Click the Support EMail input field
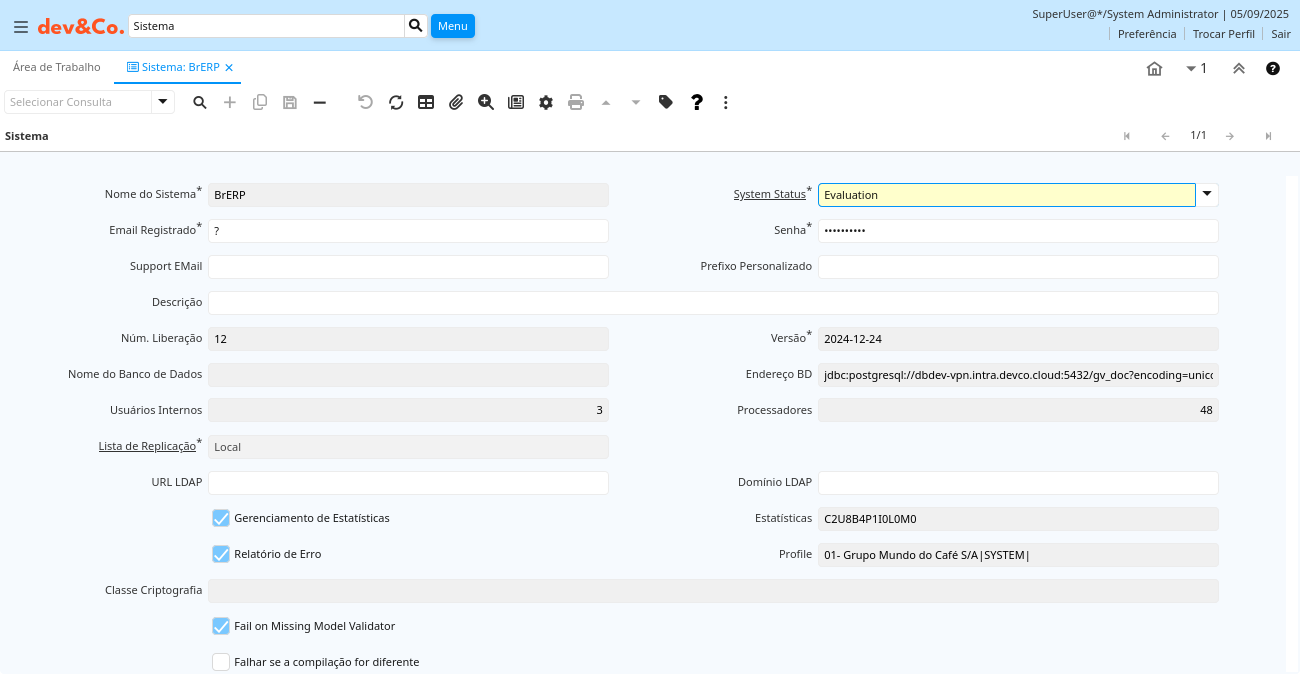This screenshot has width=1300, height=674. [408, 267]
